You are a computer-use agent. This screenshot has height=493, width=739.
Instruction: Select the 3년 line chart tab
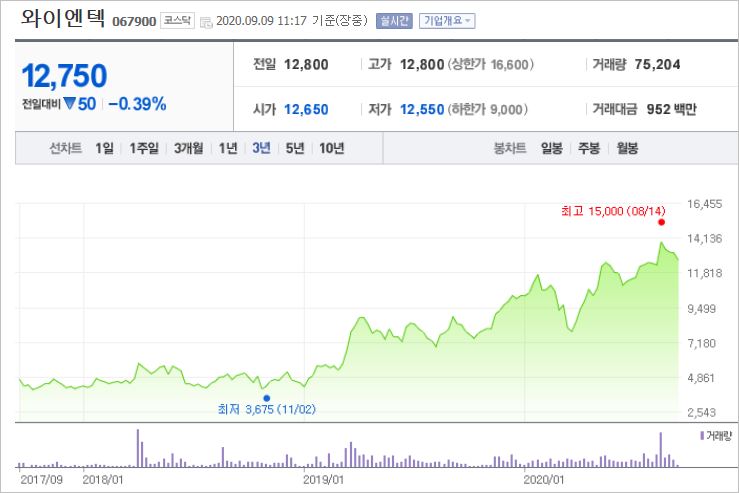(261, 148)
